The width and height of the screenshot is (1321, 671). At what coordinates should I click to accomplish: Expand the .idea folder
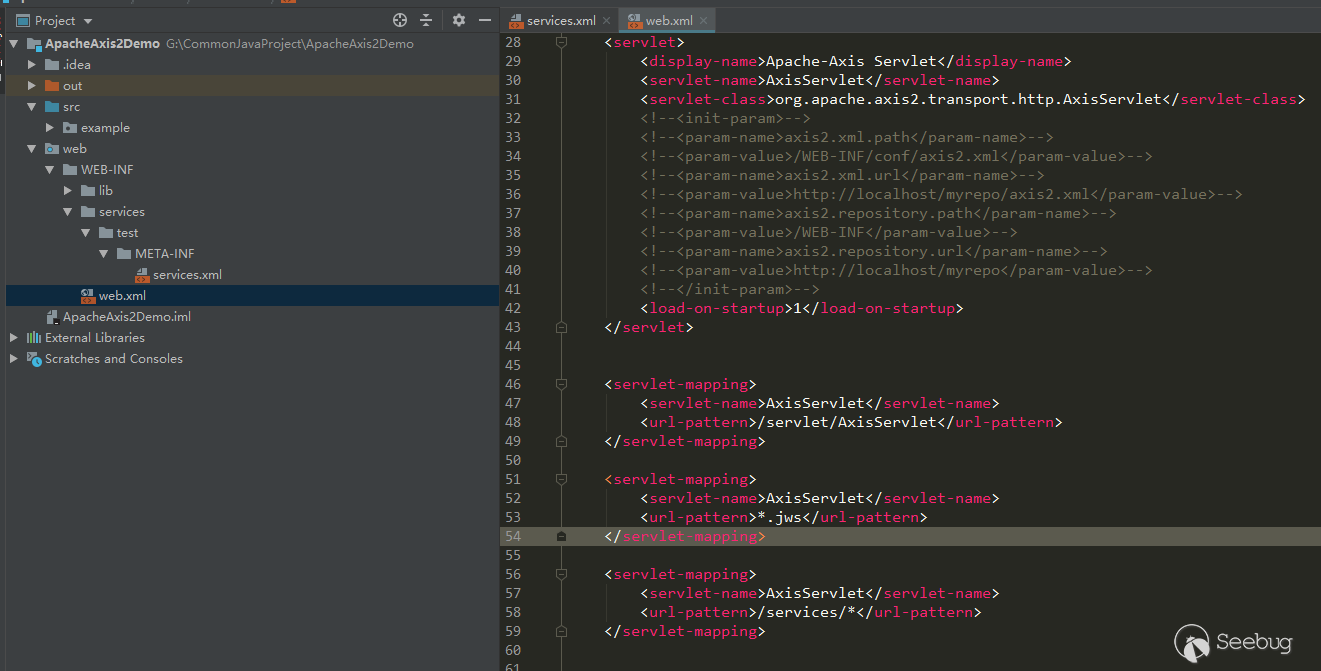pyautogui.click(x=32, y=65)
